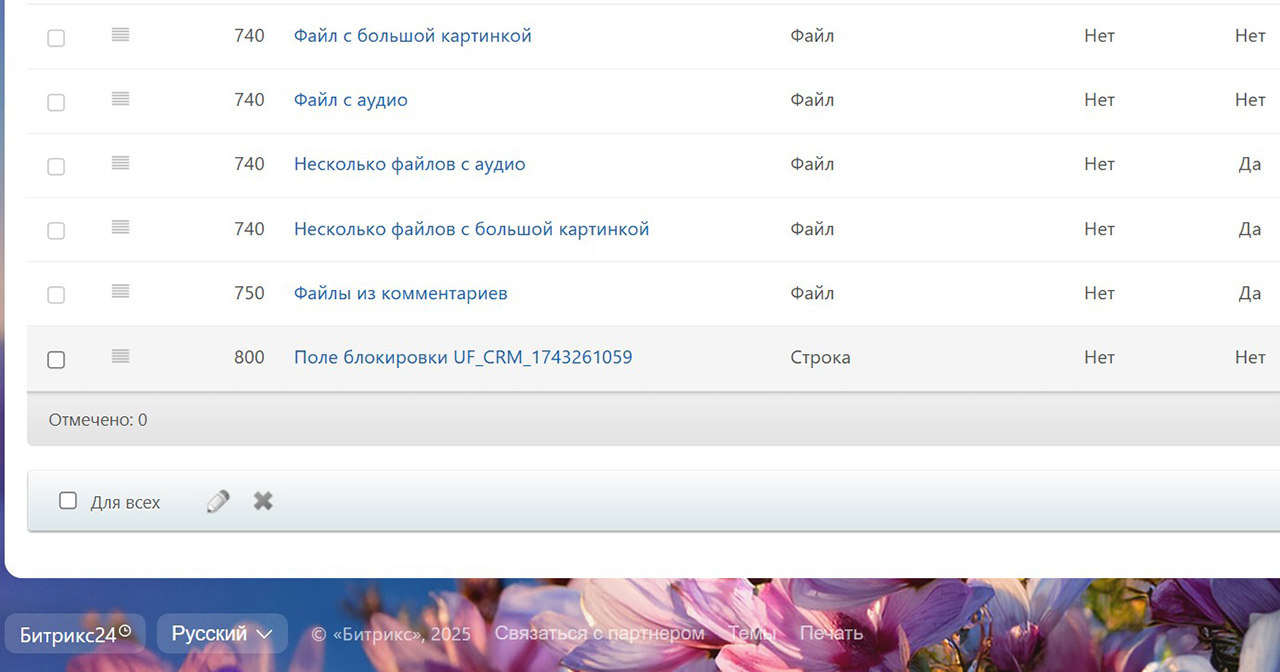This screenshot has width=1280, height=672.
Task: Open hamburger menu for Поле блокировки row
Action: [120, 356]
